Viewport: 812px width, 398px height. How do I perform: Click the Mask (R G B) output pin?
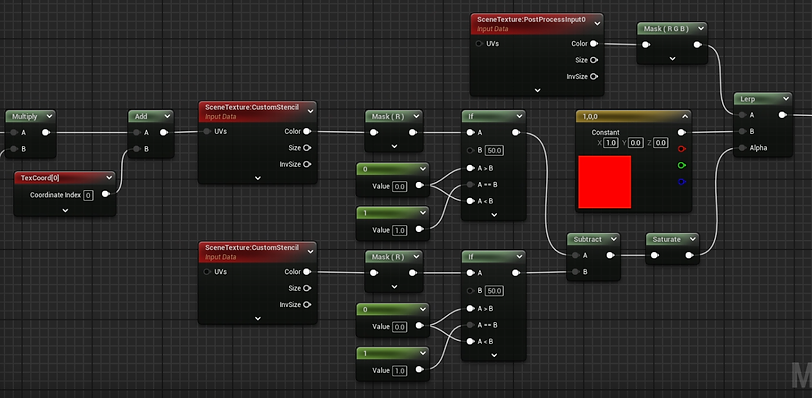[x=698, y=45]
